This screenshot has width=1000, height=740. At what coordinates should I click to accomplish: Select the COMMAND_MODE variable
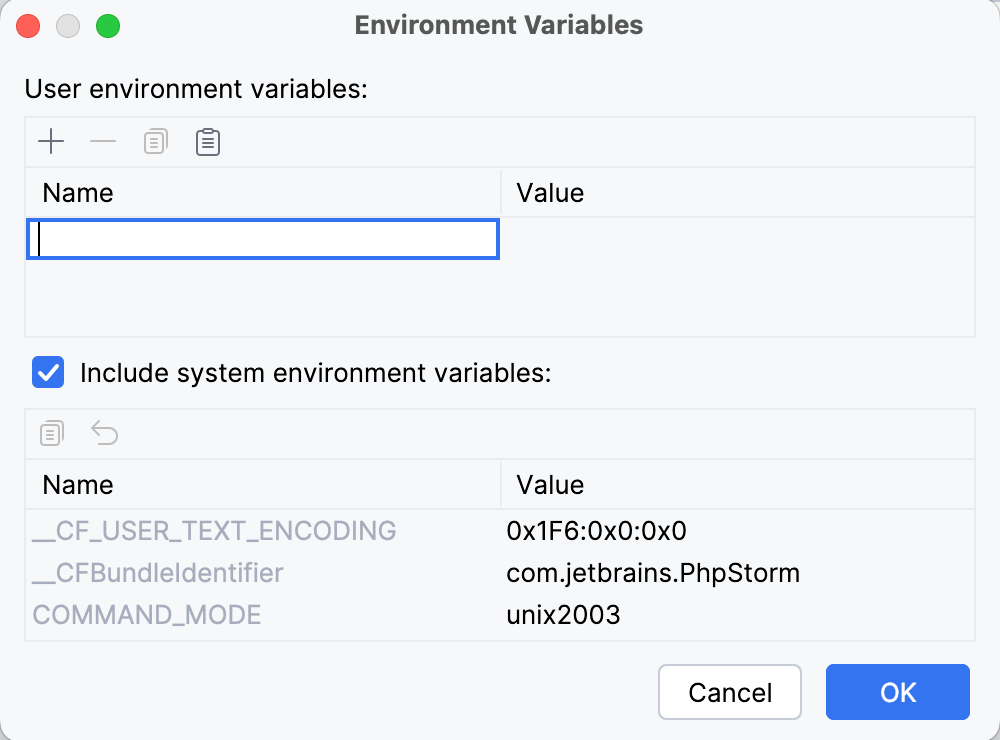point(147,615)
